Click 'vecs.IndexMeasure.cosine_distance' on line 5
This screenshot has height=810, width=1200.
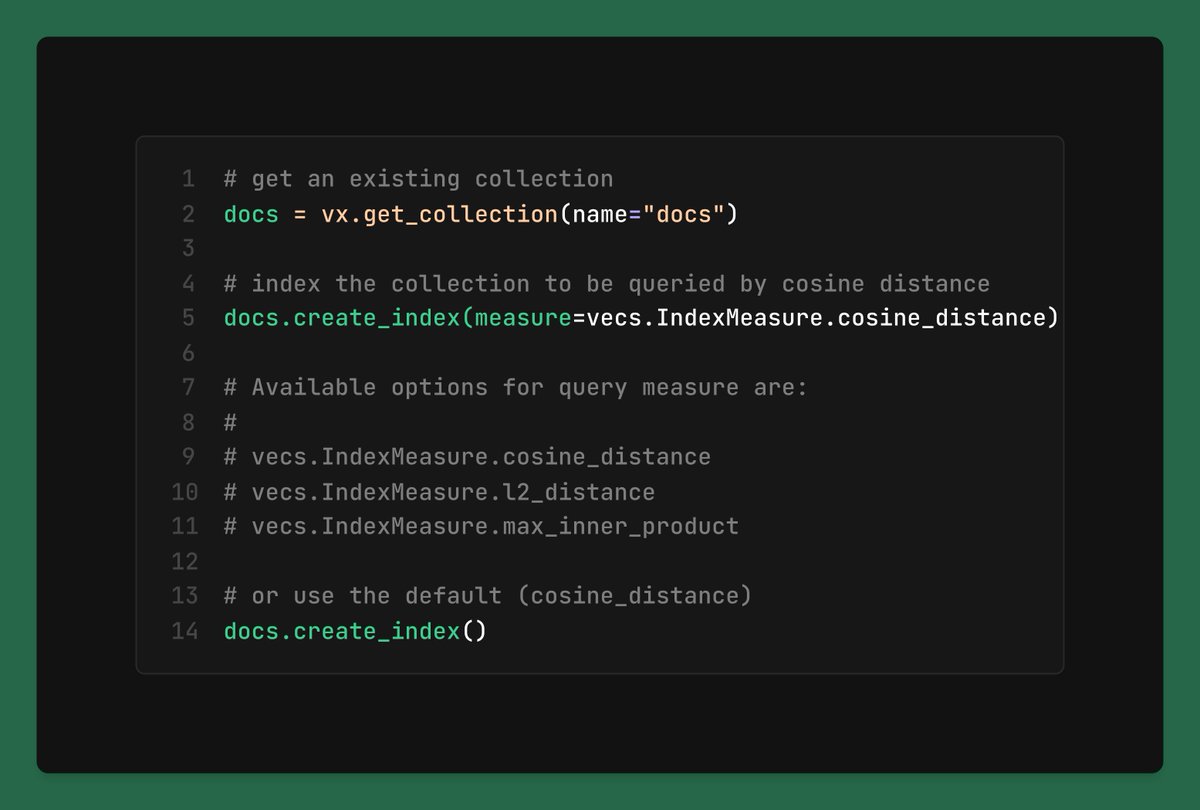[815, 318]
